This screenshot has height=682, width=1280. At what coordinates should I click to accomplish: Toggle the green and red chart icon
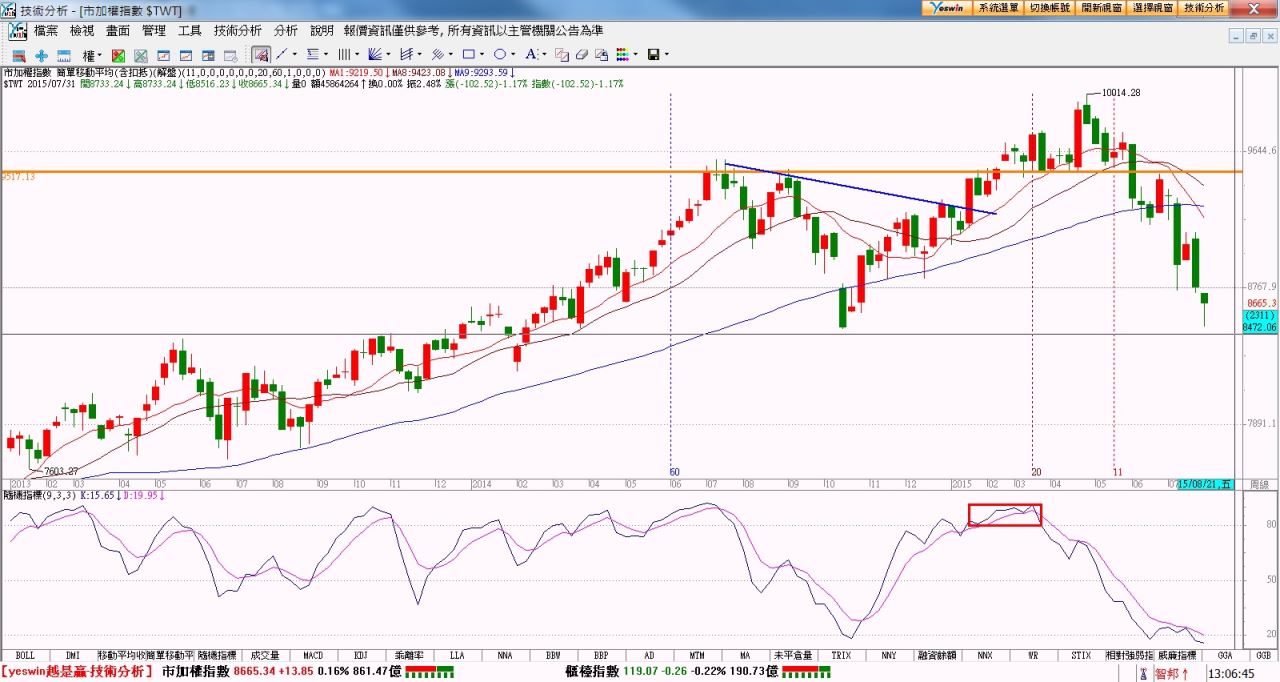click(119, 55)
